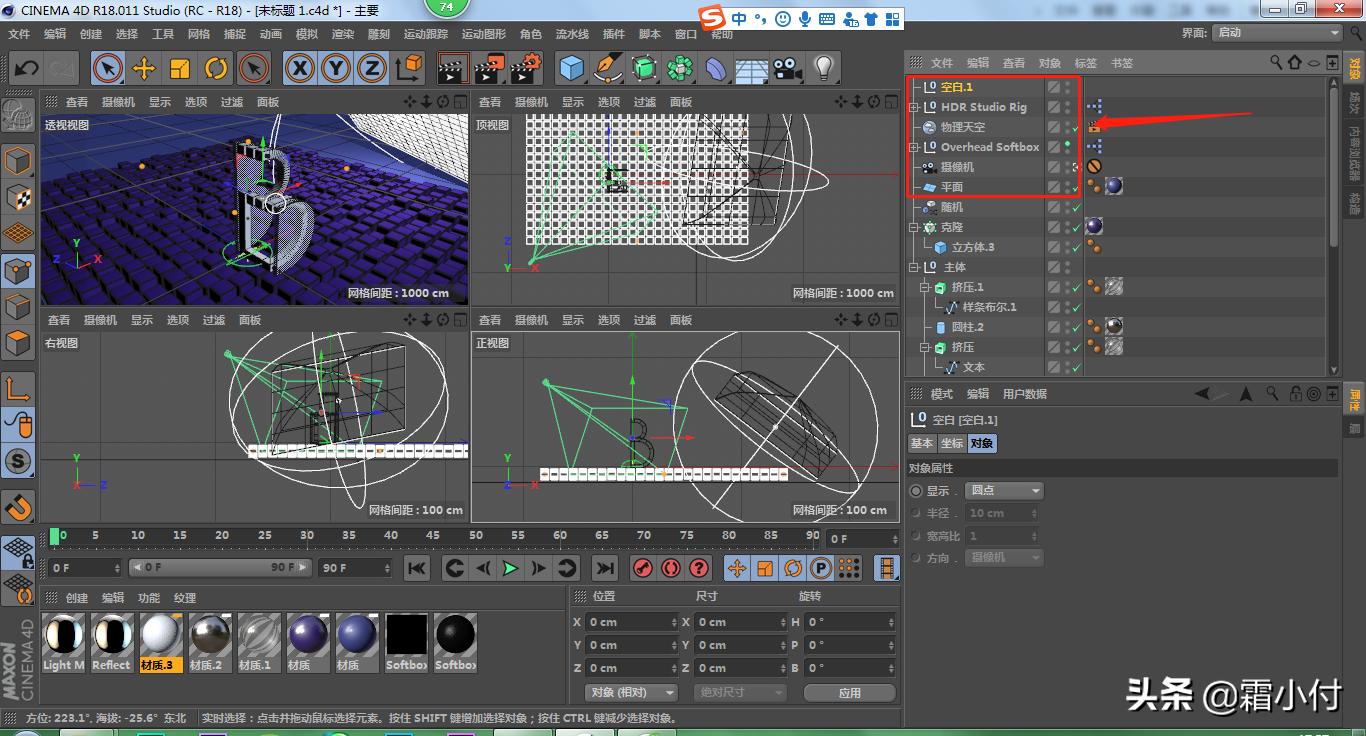Open the 渲染 menu in the menu bar
This screenshot has width=1366, height=736.
340,33
